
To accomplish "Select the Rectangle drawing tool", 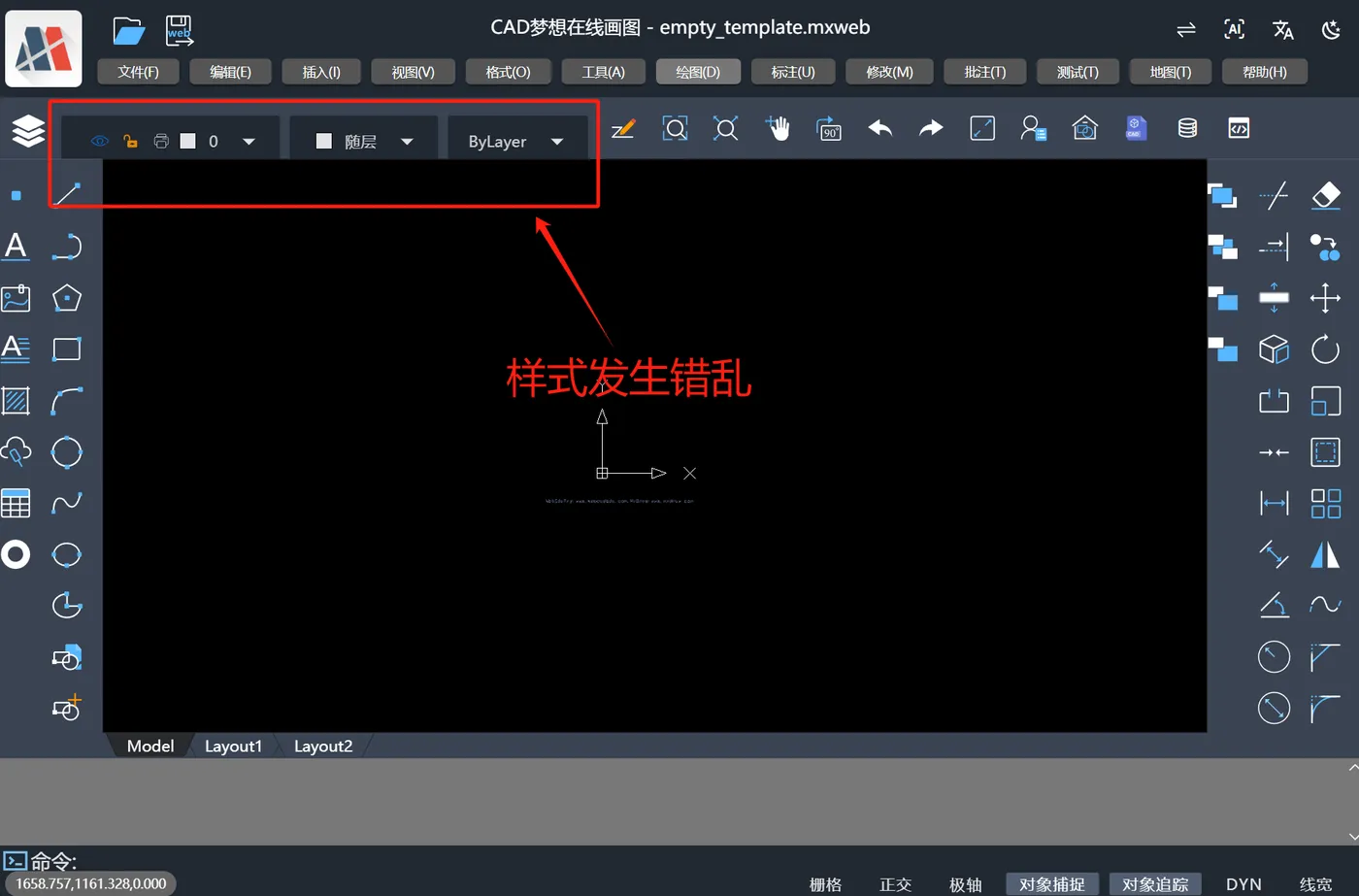I will click(67, 349).
